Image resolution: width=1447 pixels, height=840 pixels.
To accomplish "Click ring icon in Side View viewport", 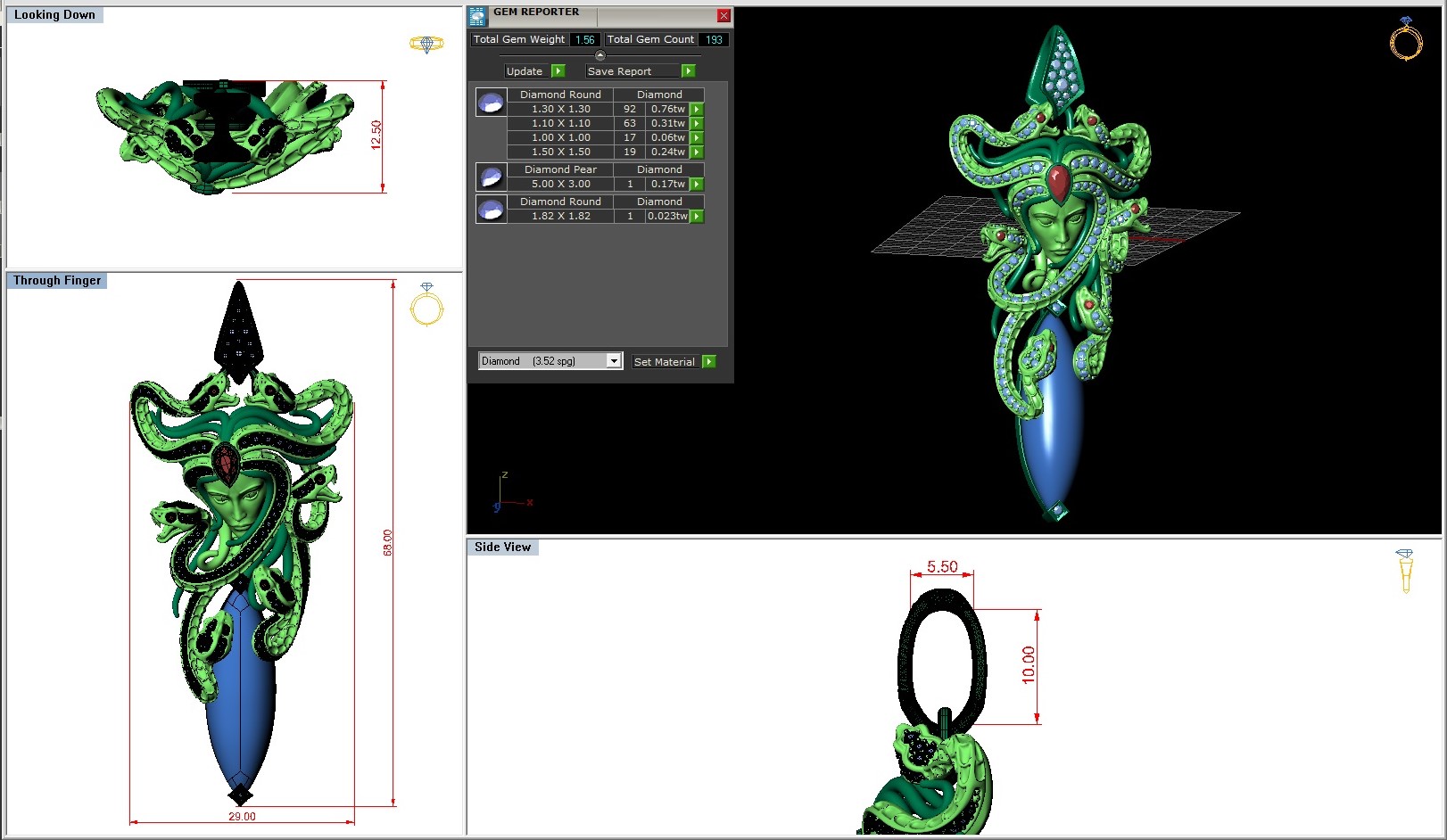I will click(x=1405, y=572).
